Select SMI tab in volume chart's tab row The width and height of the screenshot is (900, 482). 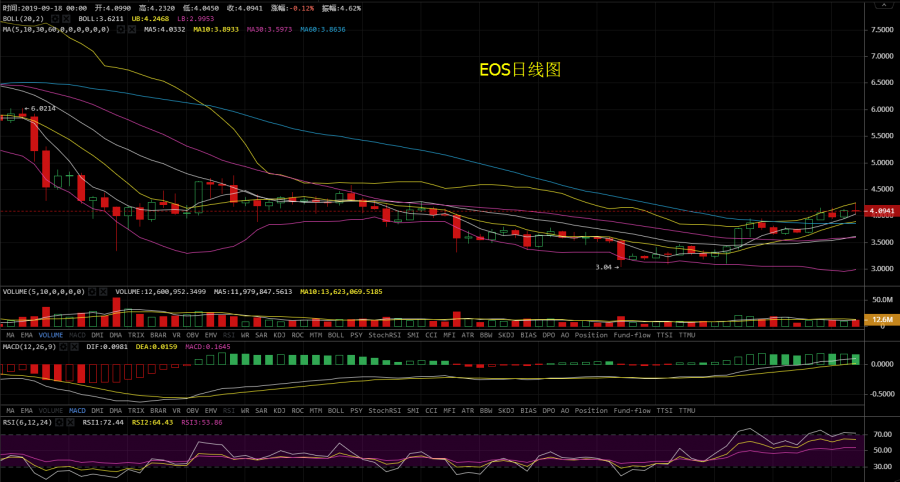413,334
